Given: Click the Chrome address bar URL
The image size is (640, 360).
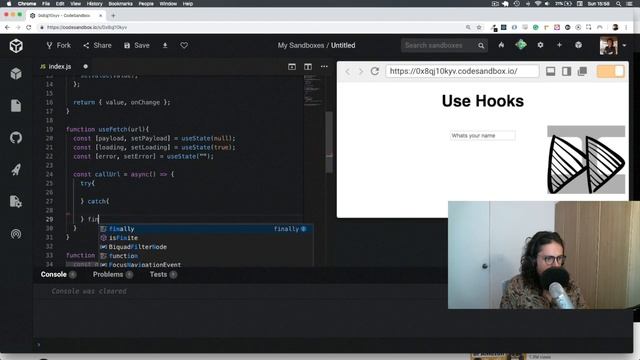Looking at the screenshot, I should 87,27.
